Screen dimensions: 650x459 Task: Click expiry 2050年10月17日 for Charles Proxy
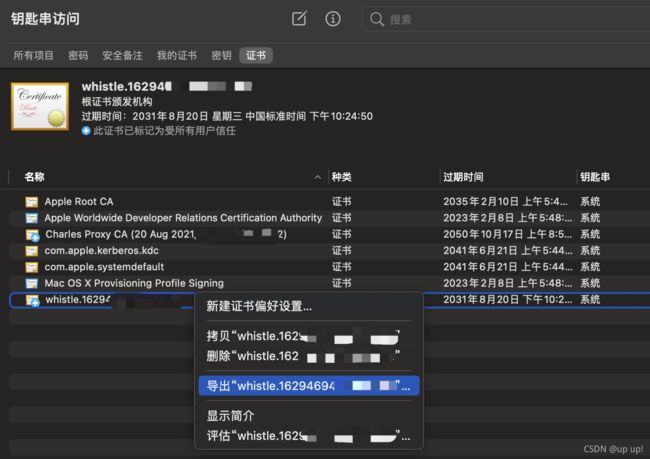point(507,234)
